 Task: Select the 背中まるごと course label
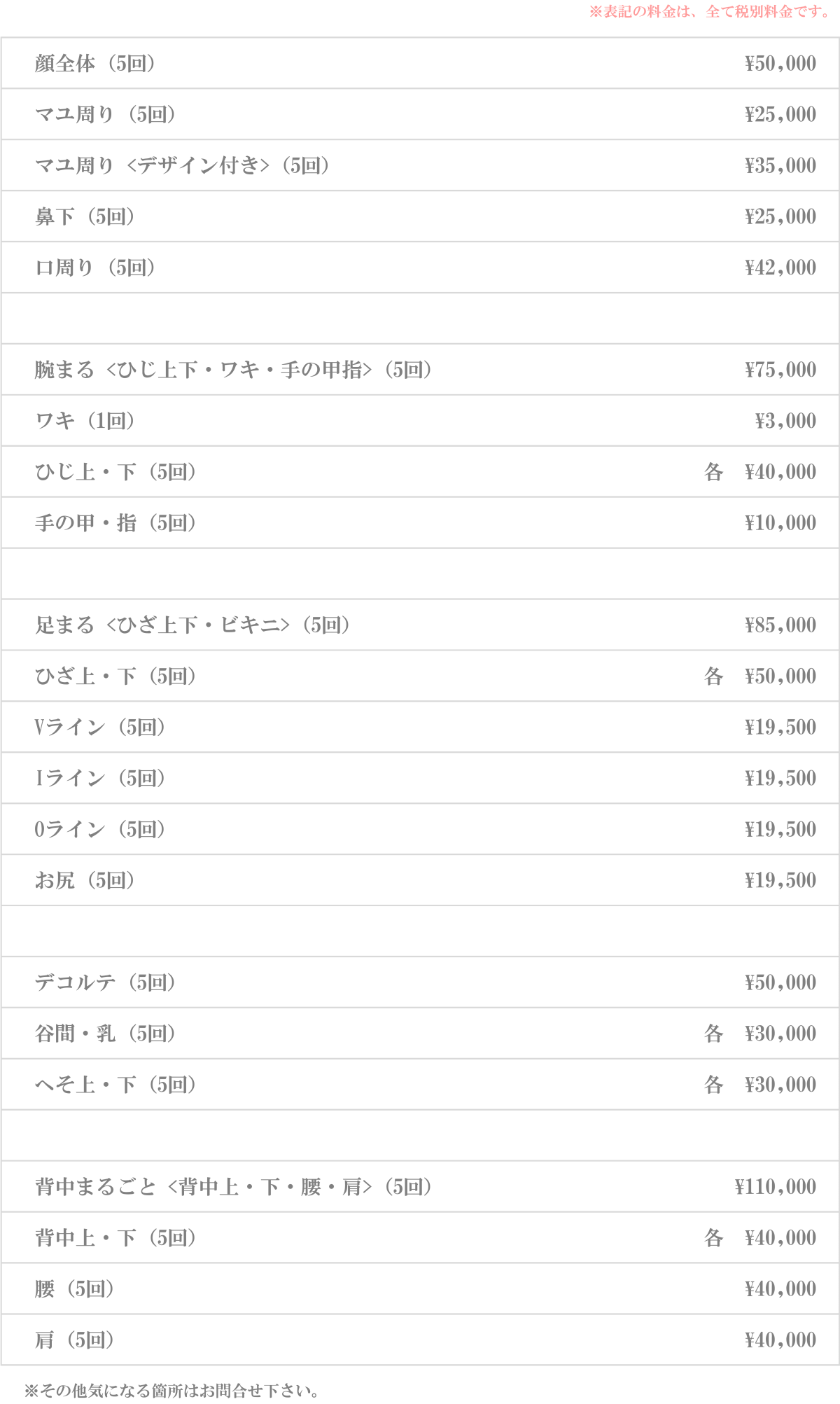pos(233,1188)
